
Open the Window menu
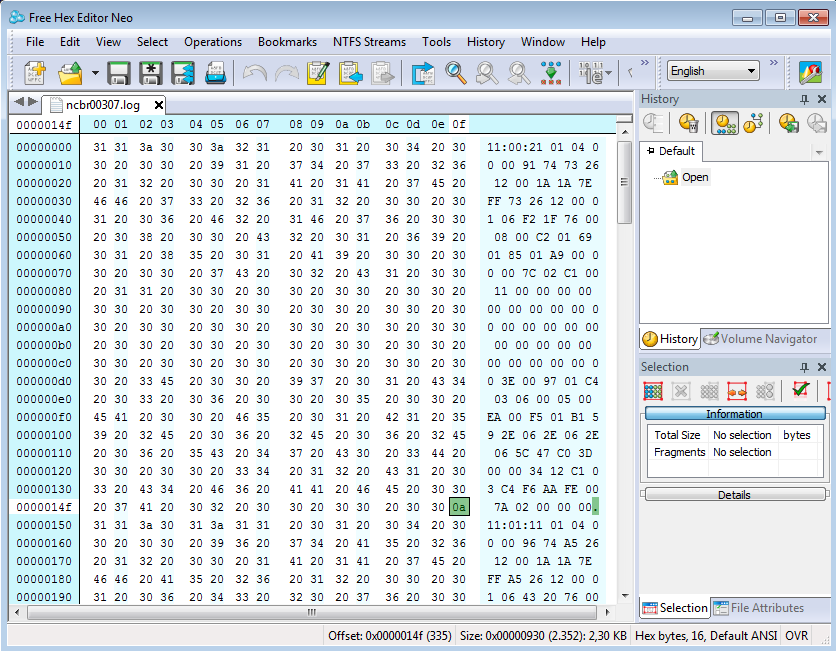click(543, 42)
